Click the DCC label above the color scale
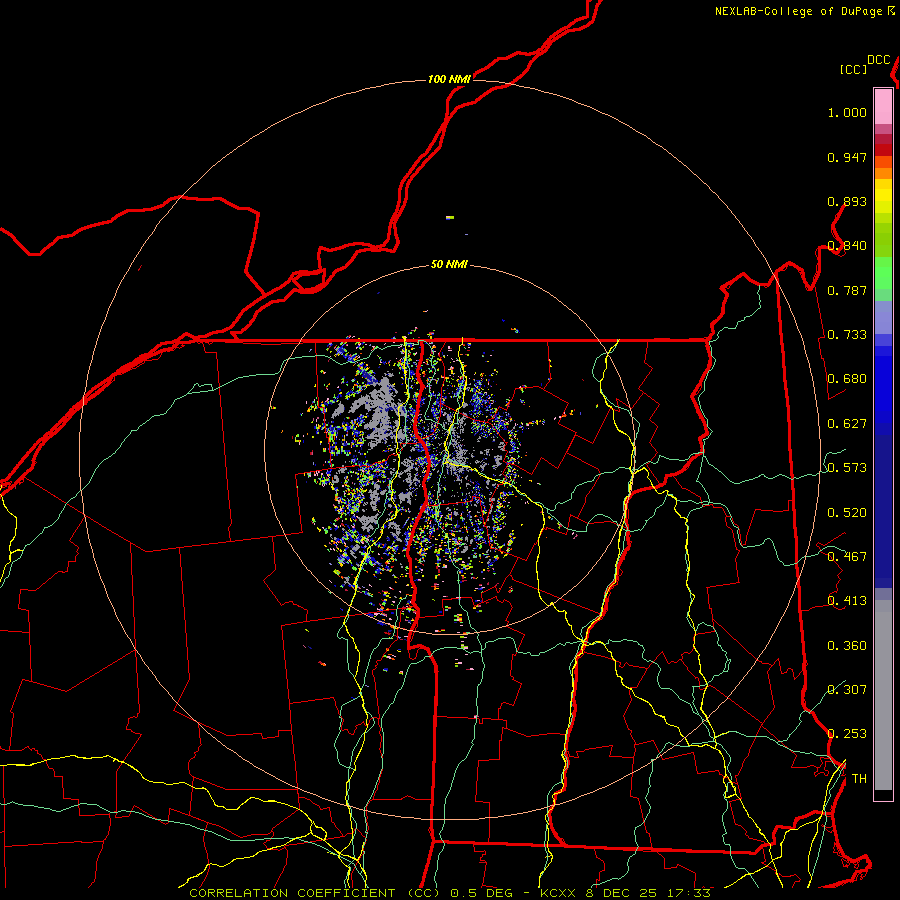The width and height of the screenshot is (900, 900). coord(878,60)
